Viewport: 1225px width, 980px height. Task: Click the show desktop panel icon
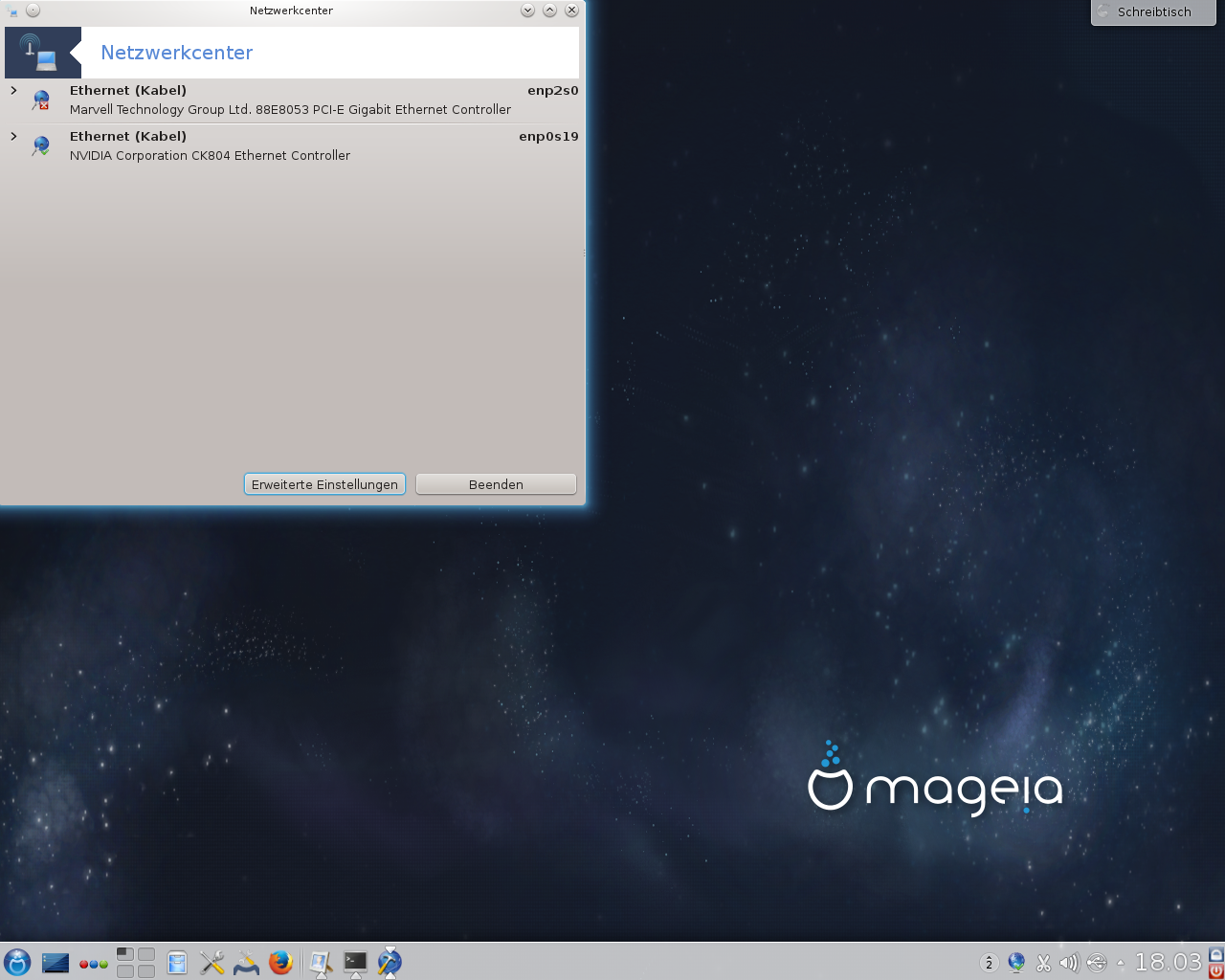click(x=56, y=962)
